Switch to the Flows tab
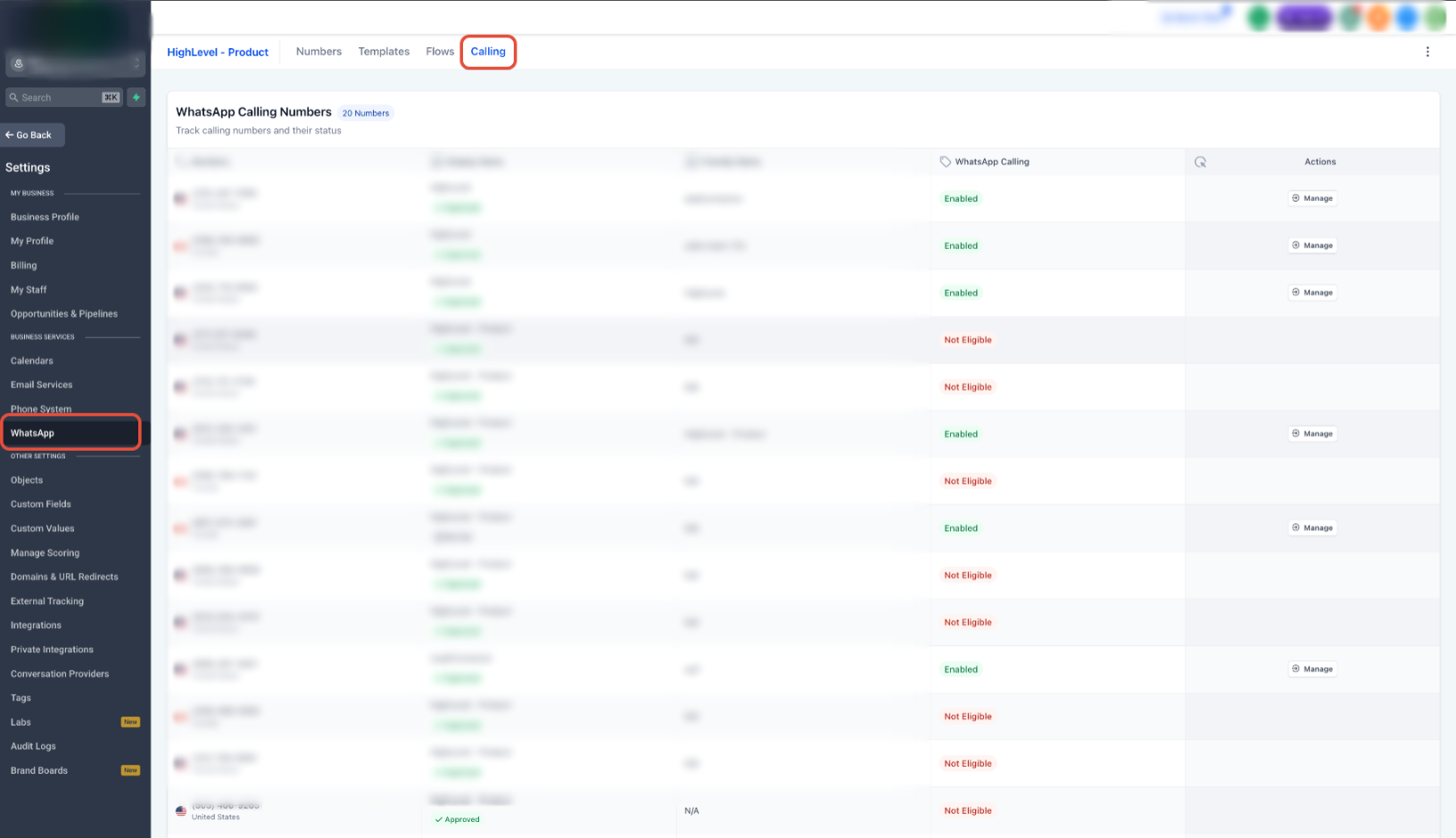Image resolution: width=1456 pixels, height=838 pixels. click(x=440, y=52)
